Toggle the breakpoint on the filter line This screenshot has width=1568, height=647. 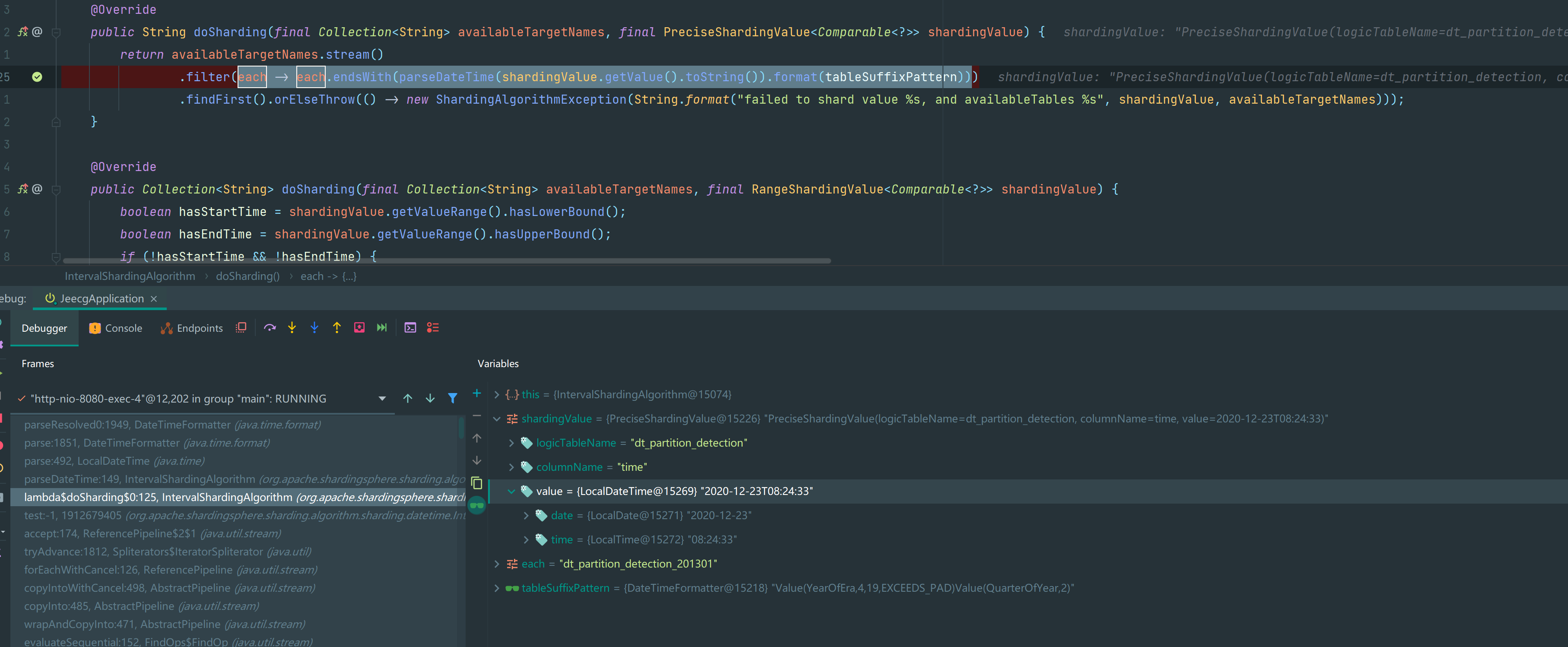coord(37,77)
